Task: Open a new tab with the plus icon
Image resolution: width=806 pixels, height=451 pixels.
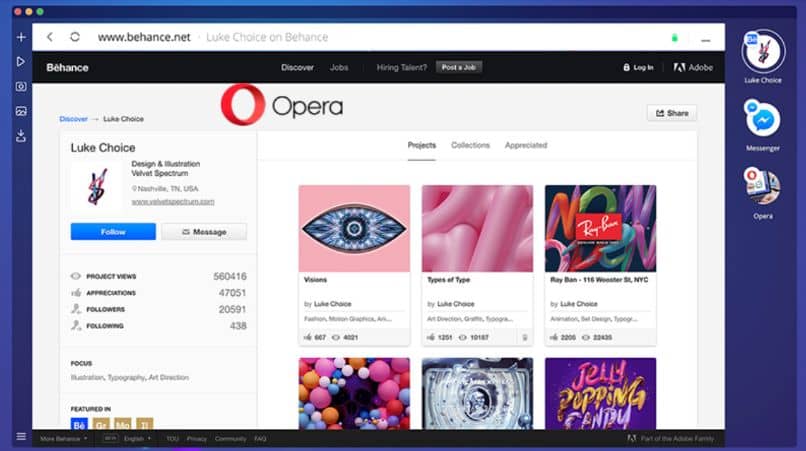Action: pos(21,37)
